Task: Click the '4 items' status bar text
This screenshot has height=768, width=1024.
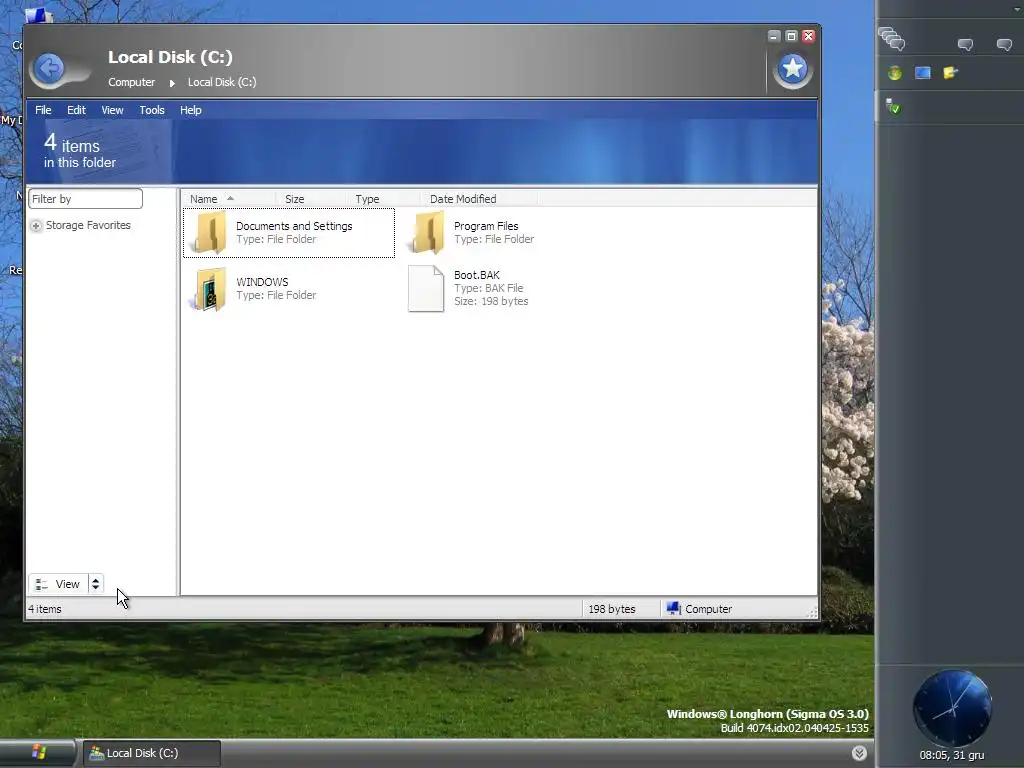Action: pyautogui.click(x=44, y=609)
